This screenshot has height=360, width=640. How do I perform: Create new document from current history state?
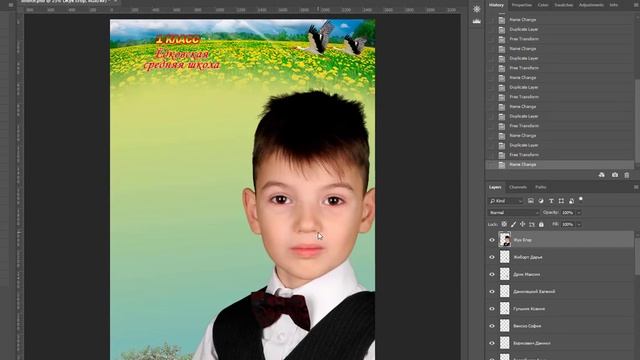[x=602, y=175]
